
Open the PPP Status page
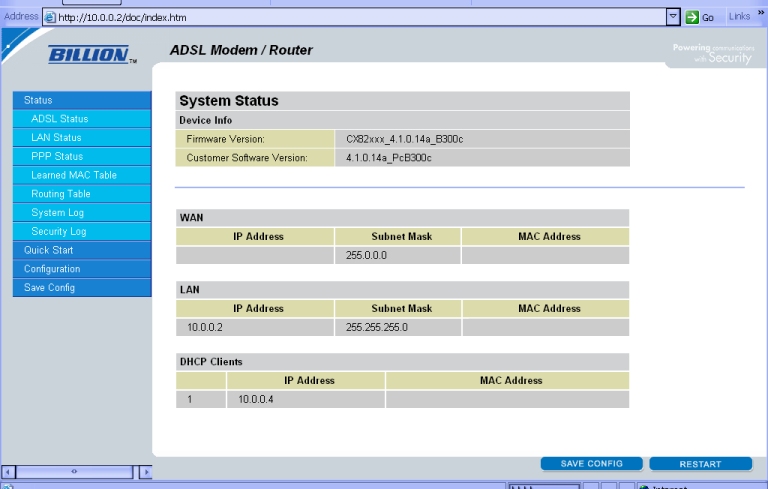point(82,156)
